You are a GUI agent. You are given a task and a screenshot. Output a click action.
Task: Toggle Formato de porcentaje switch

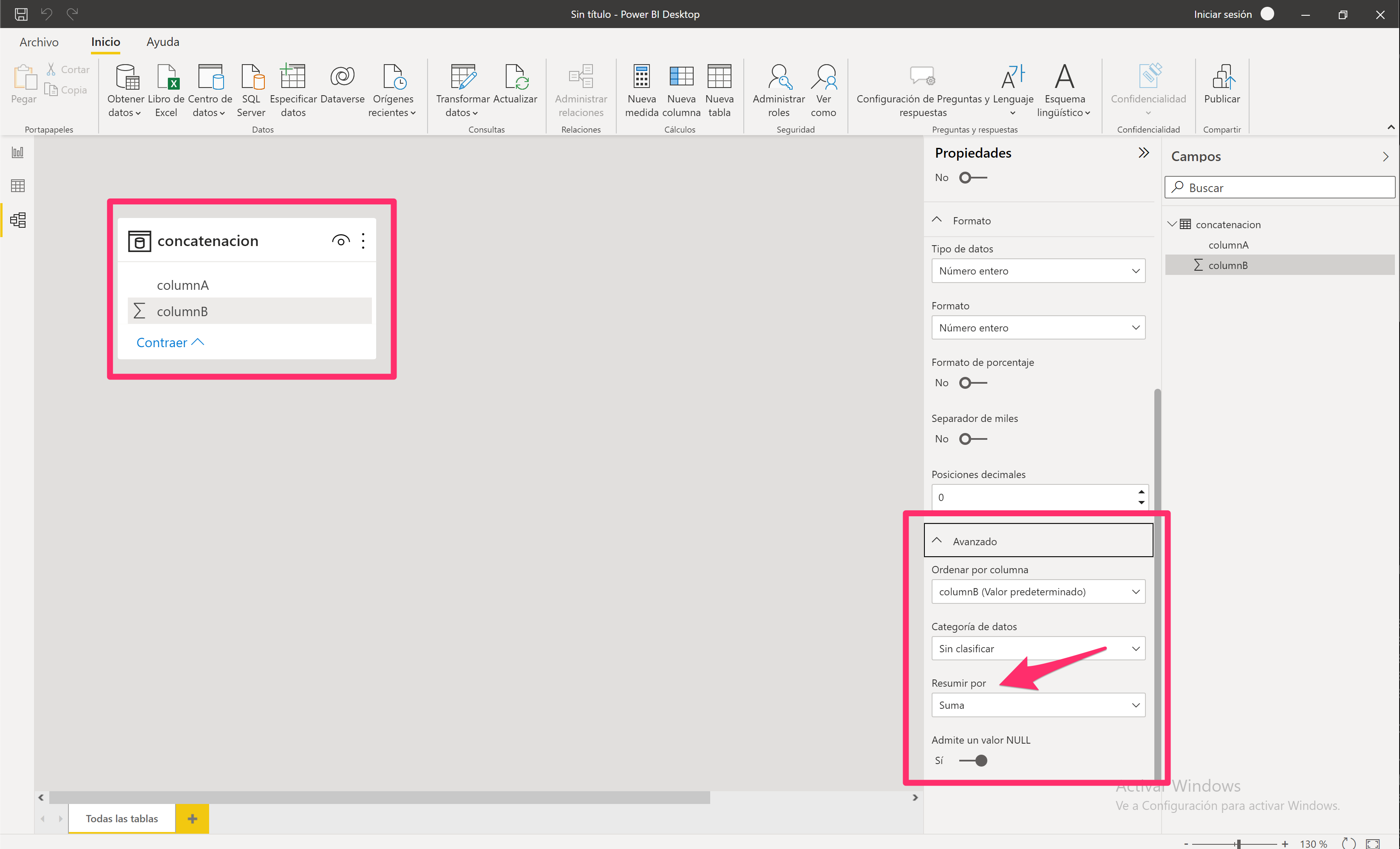coord(973,383)
